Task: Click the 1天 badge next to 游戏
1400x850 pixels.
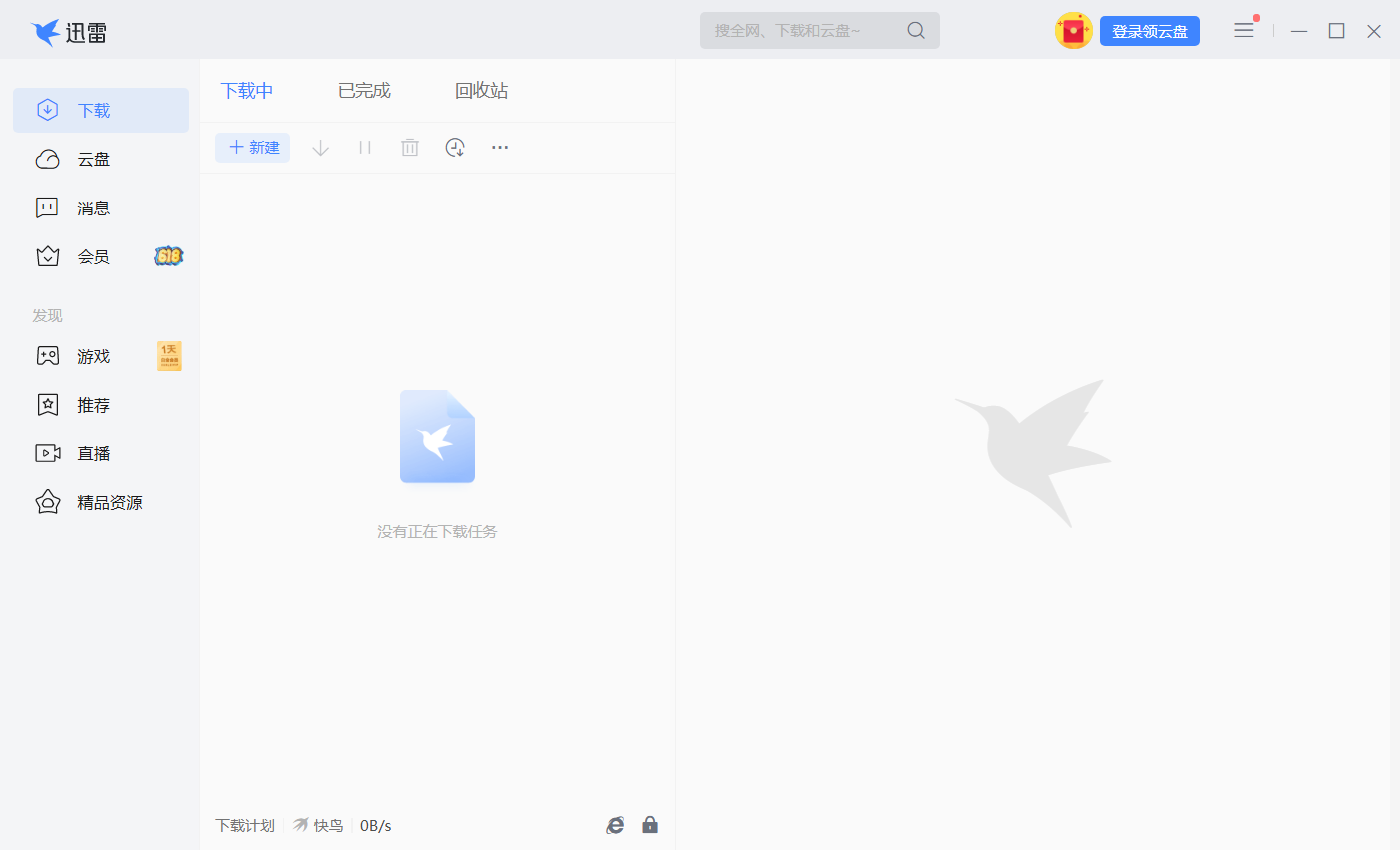Action: pos(169,356)
